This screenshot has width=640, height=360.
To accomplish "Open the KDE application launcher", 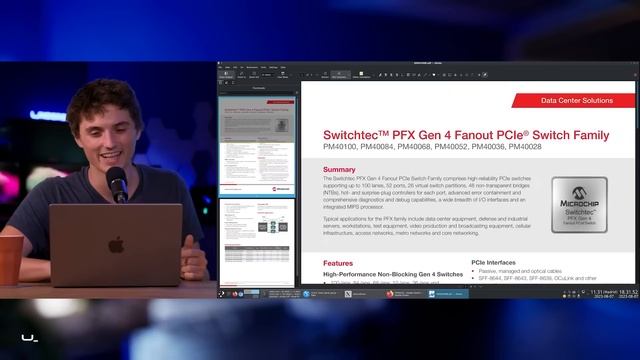I will tap(221, 293).
